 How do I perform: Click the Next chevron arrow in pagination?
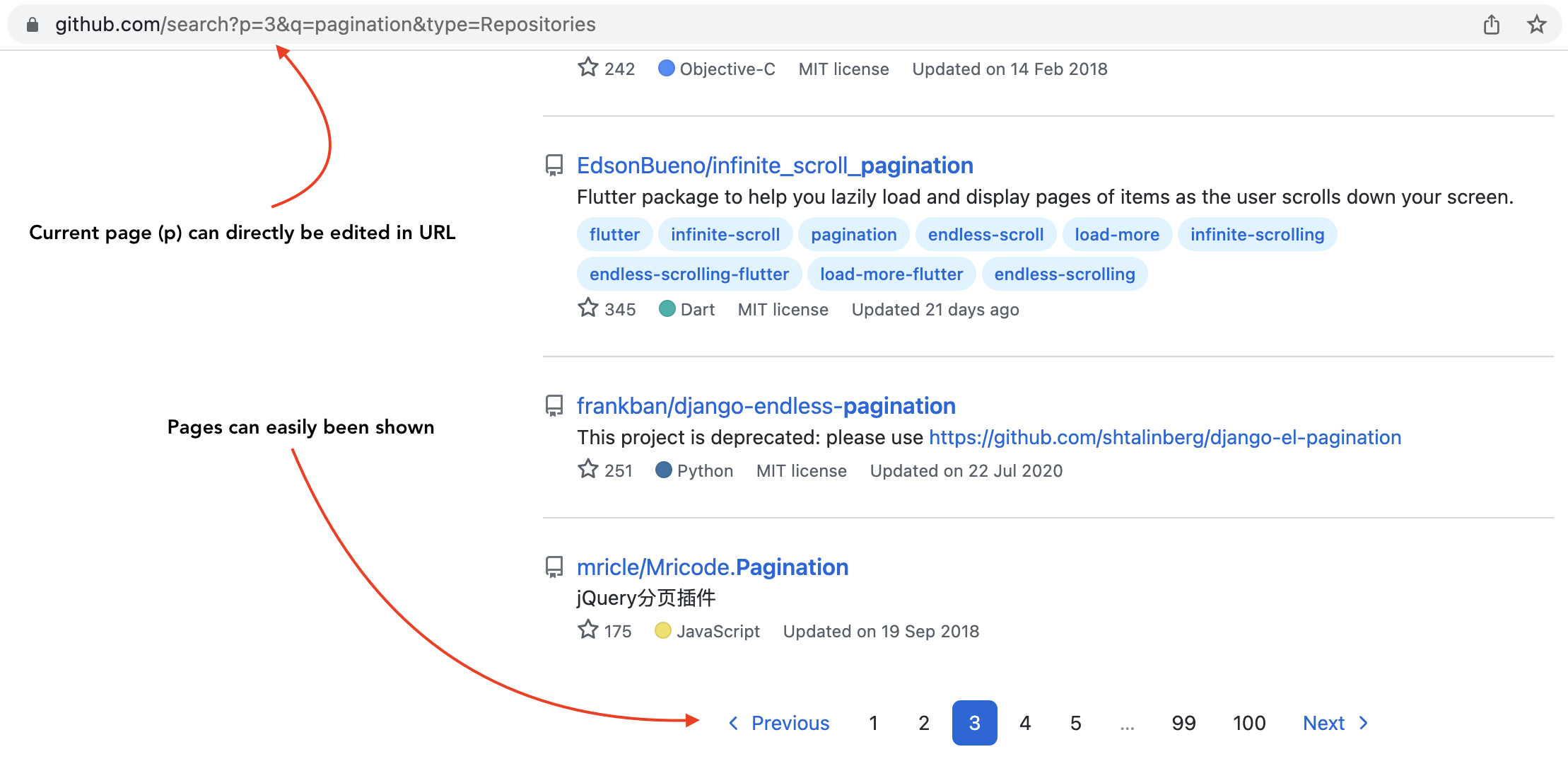point(1364,723)
